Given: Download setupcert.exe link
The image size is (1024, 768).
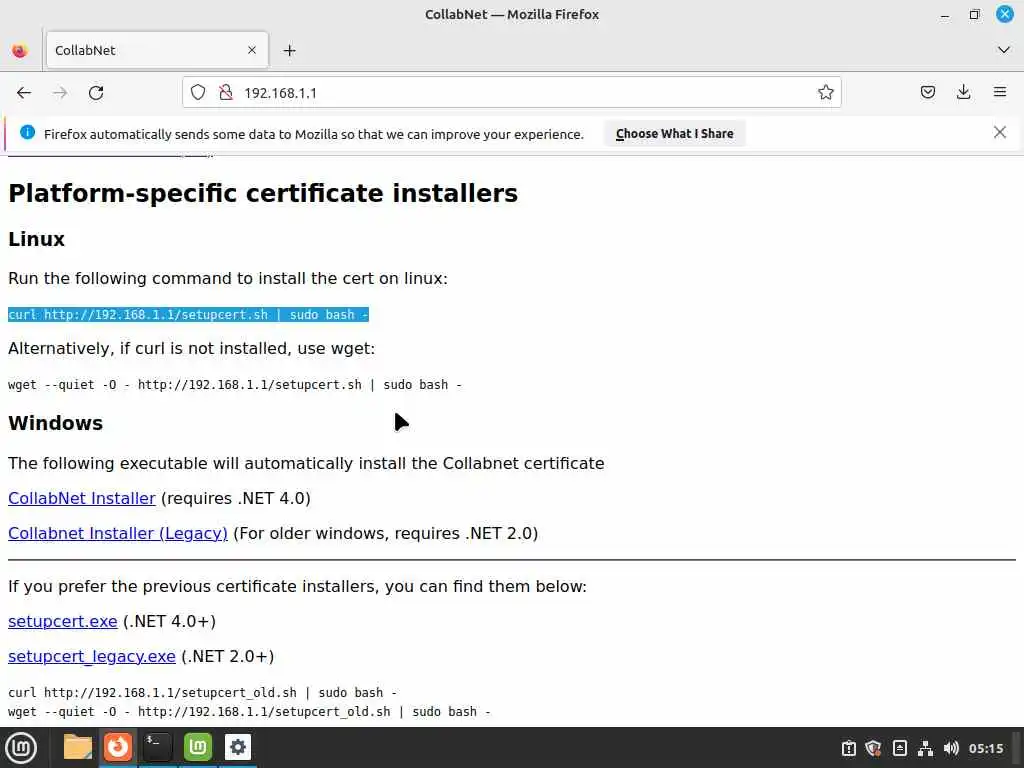Looking at the screenshot, I should 63,622.
